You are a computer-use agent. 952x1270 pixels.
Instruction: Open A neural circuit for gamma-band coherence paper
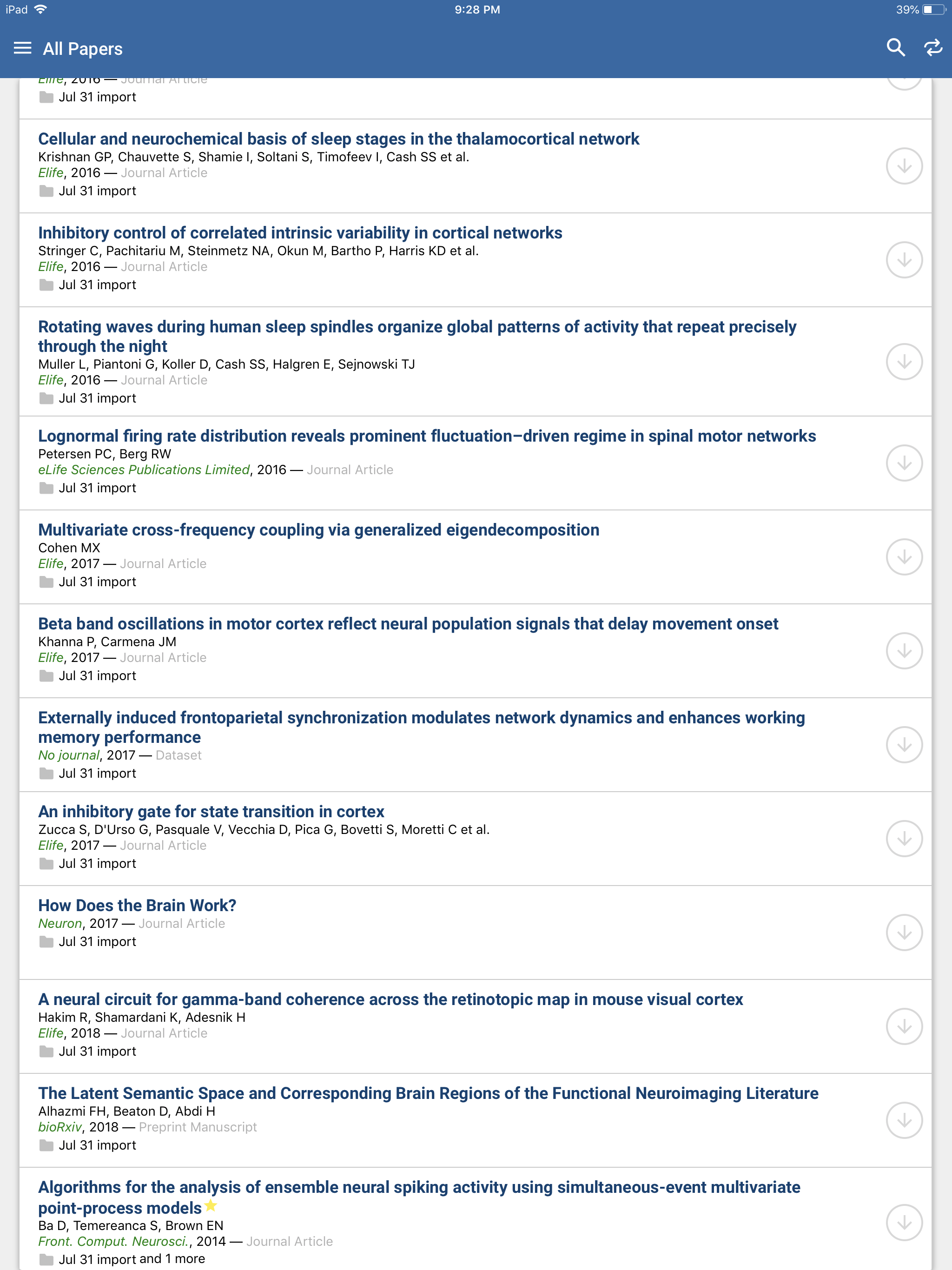(x=390, y=999)
